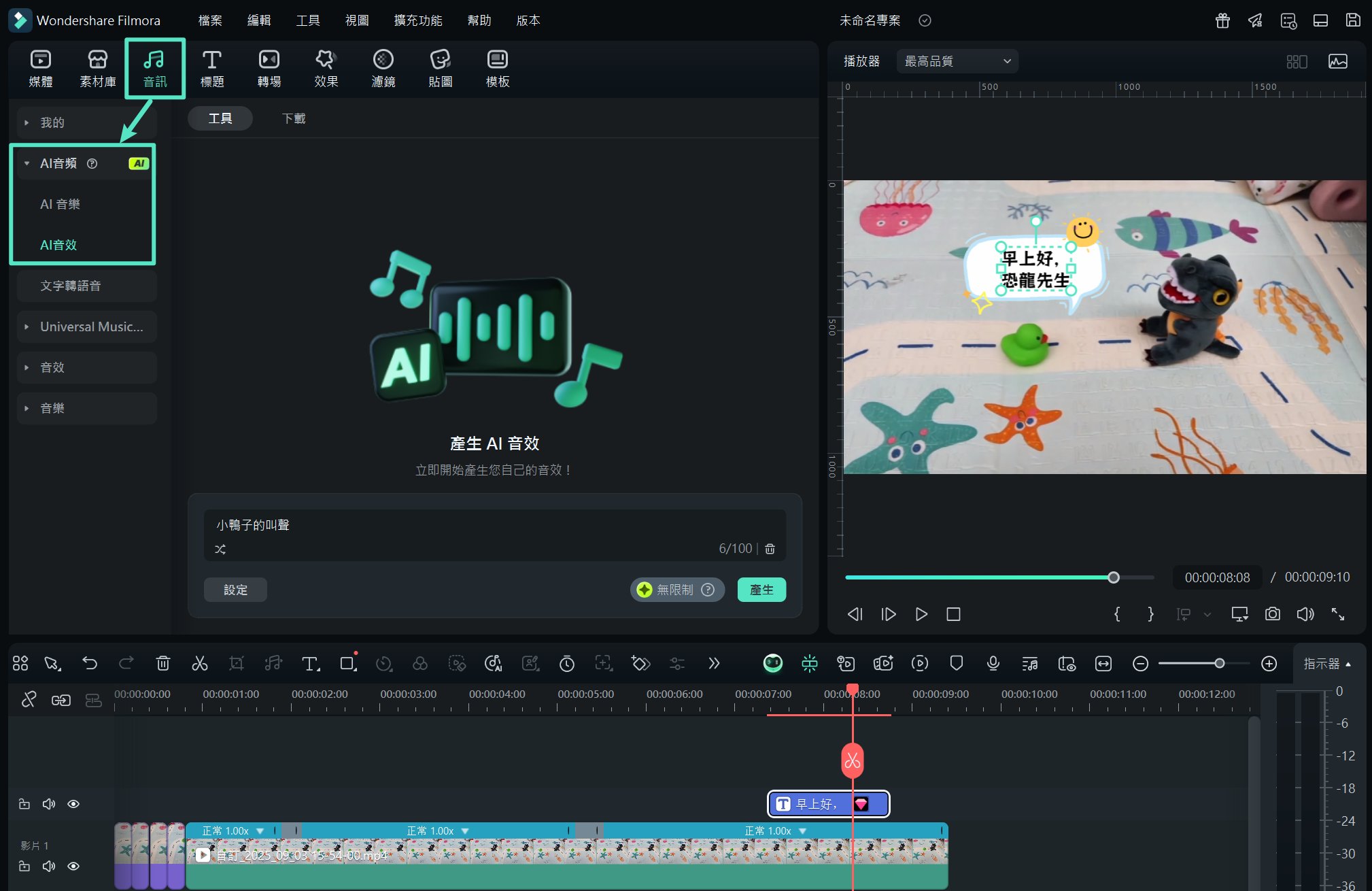Screen dimensions: 1372x891
Task: Zoom out timeline with minus icon
Action: (x=1141, y=663)
